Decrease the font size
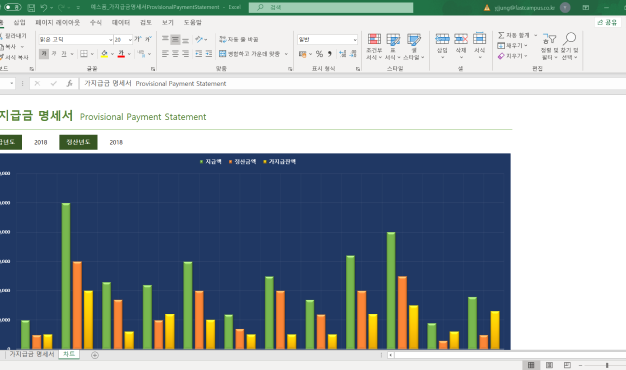 pos(148,39)
